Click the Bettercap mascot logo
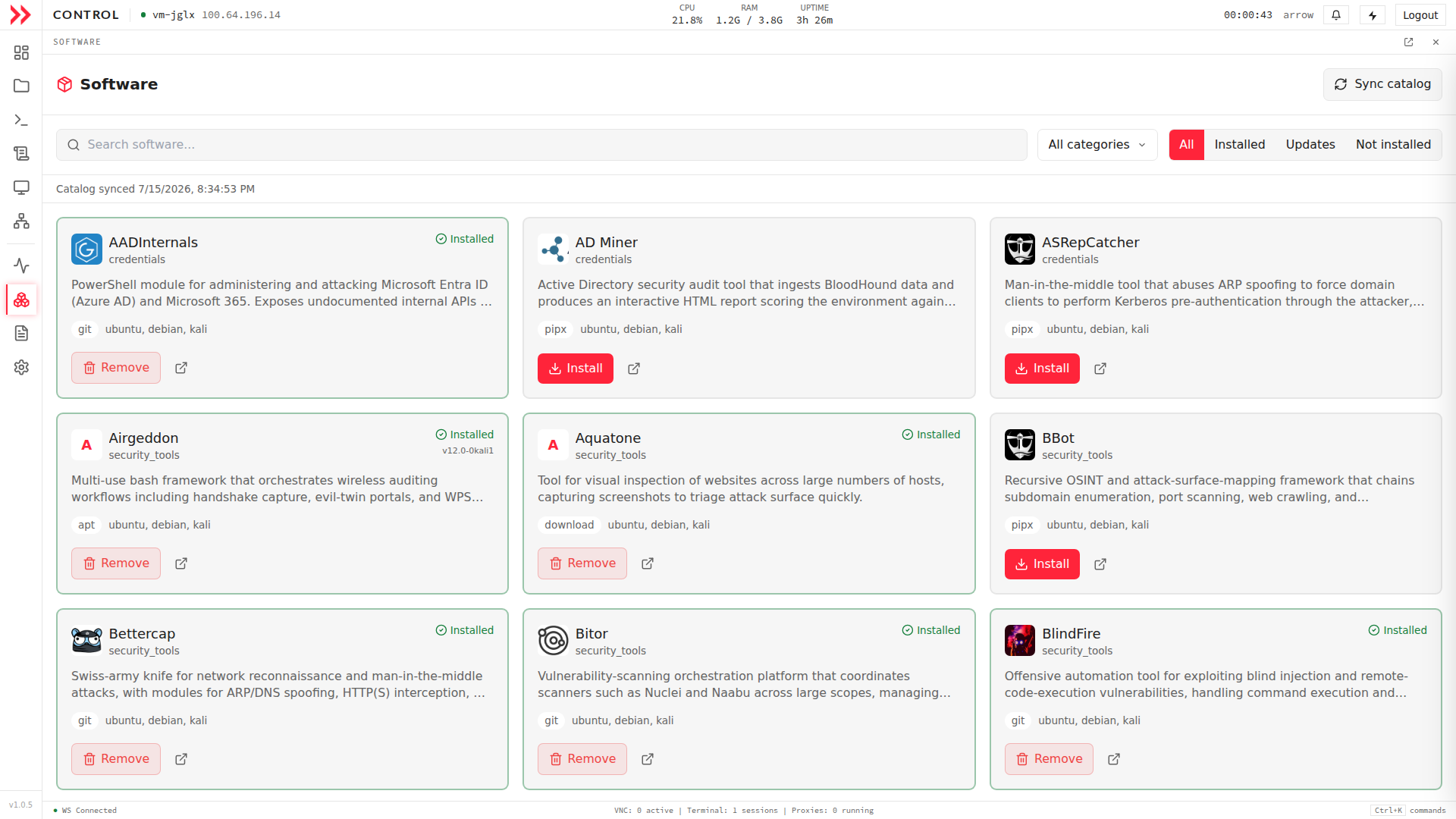The width and height of the screenshot is (1456, 819). coord(86,641)
